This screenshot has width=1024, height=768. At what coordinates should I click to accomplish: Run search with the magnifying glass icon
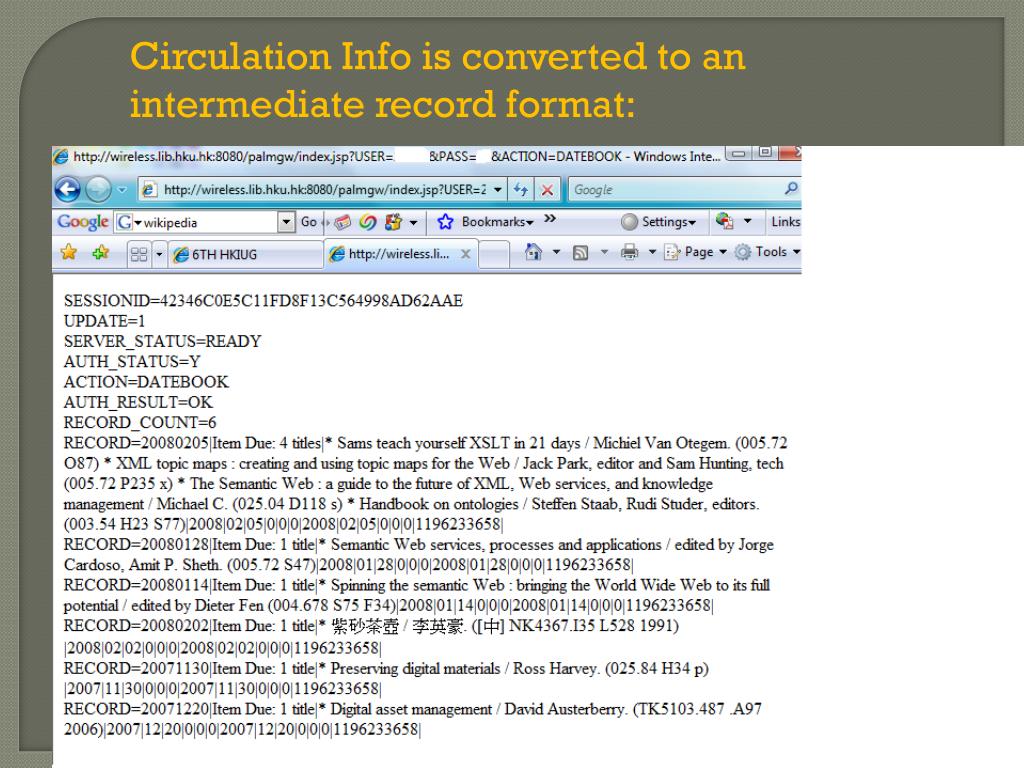pyautogui.click(x=791, y=189)
